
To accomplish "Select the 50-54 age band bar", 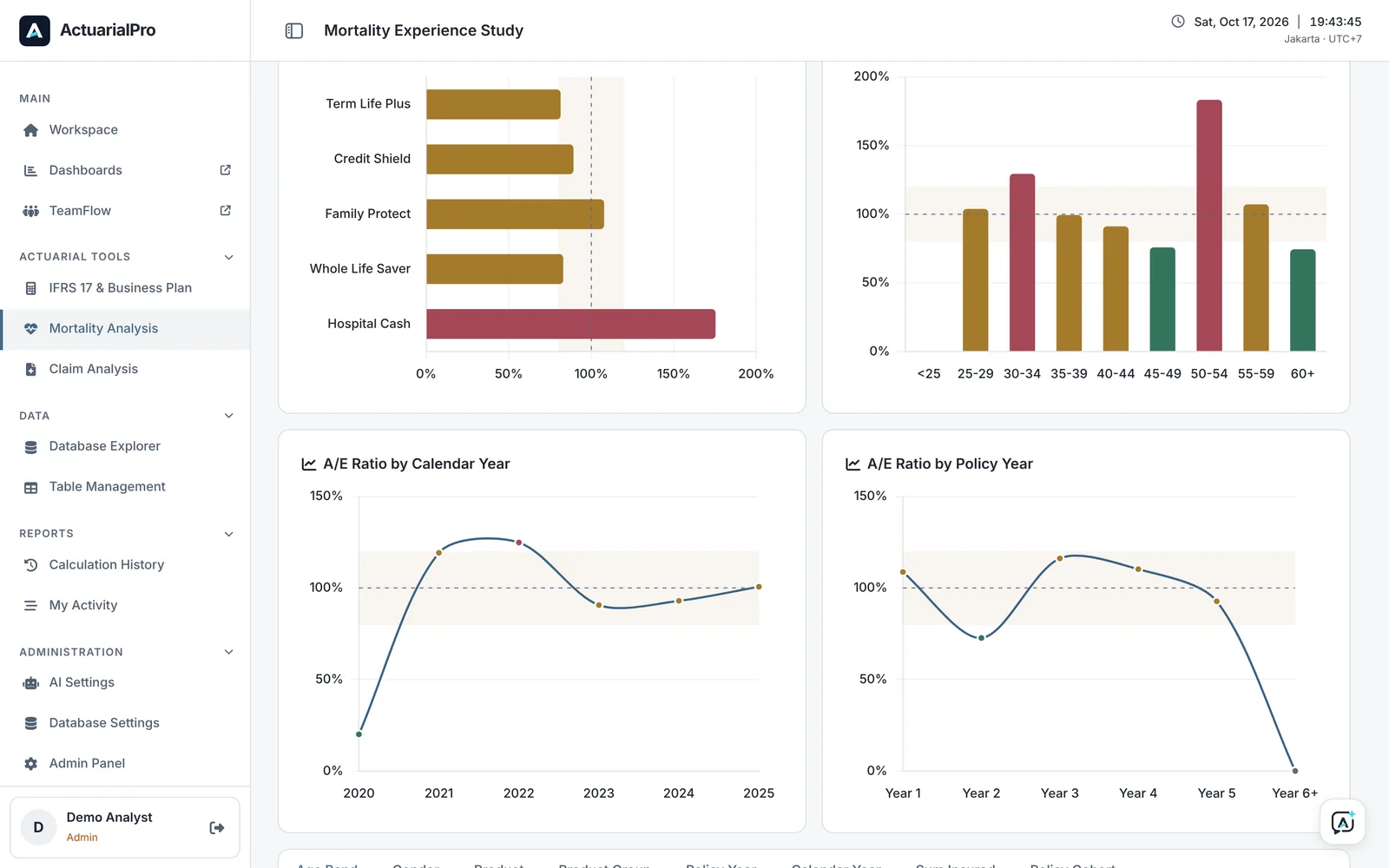I will pyautogui.click(x=1209, y=226).
